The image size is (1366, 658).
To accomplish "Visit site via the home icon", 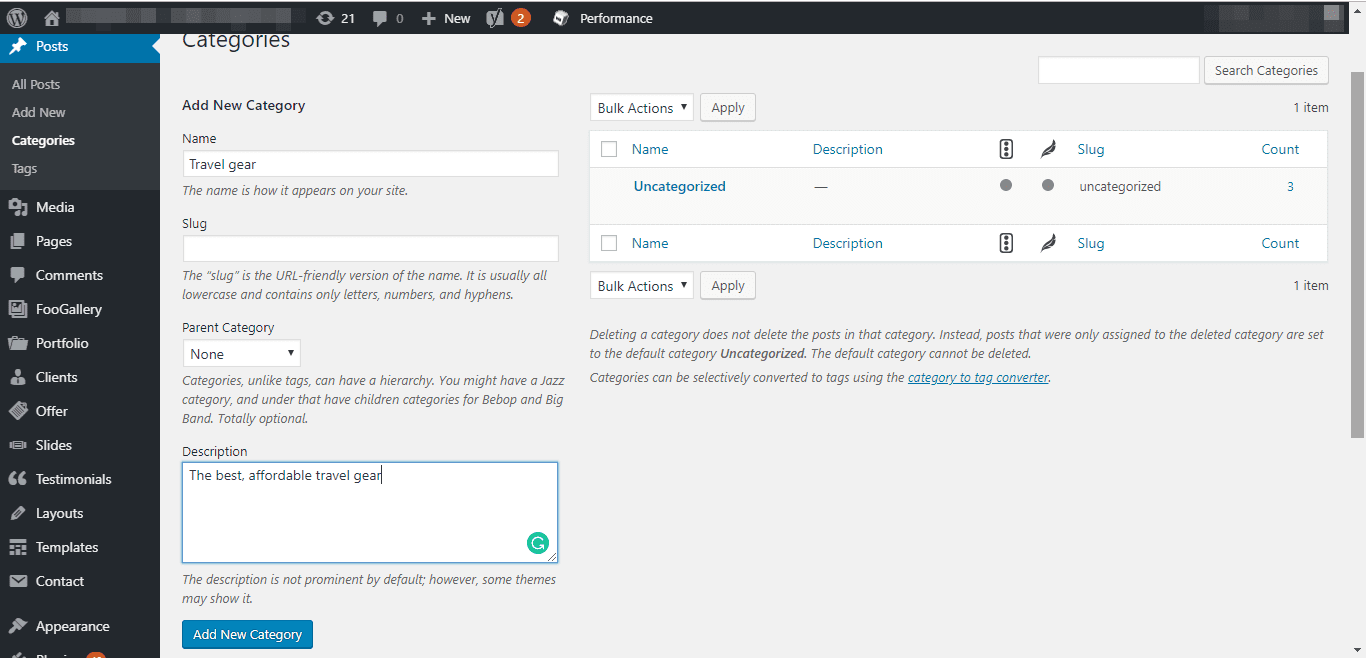I will (52, 18).
